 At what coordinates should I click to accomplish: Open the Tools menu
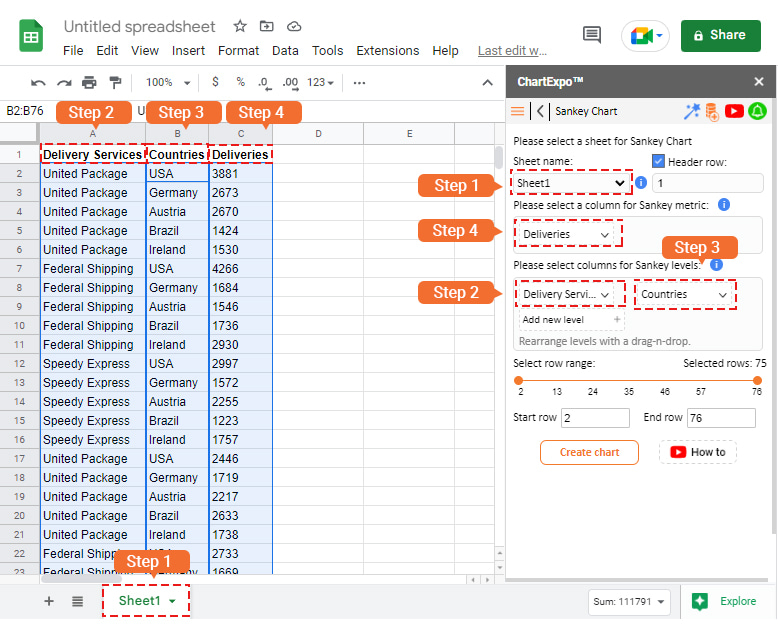click(327, 51)
